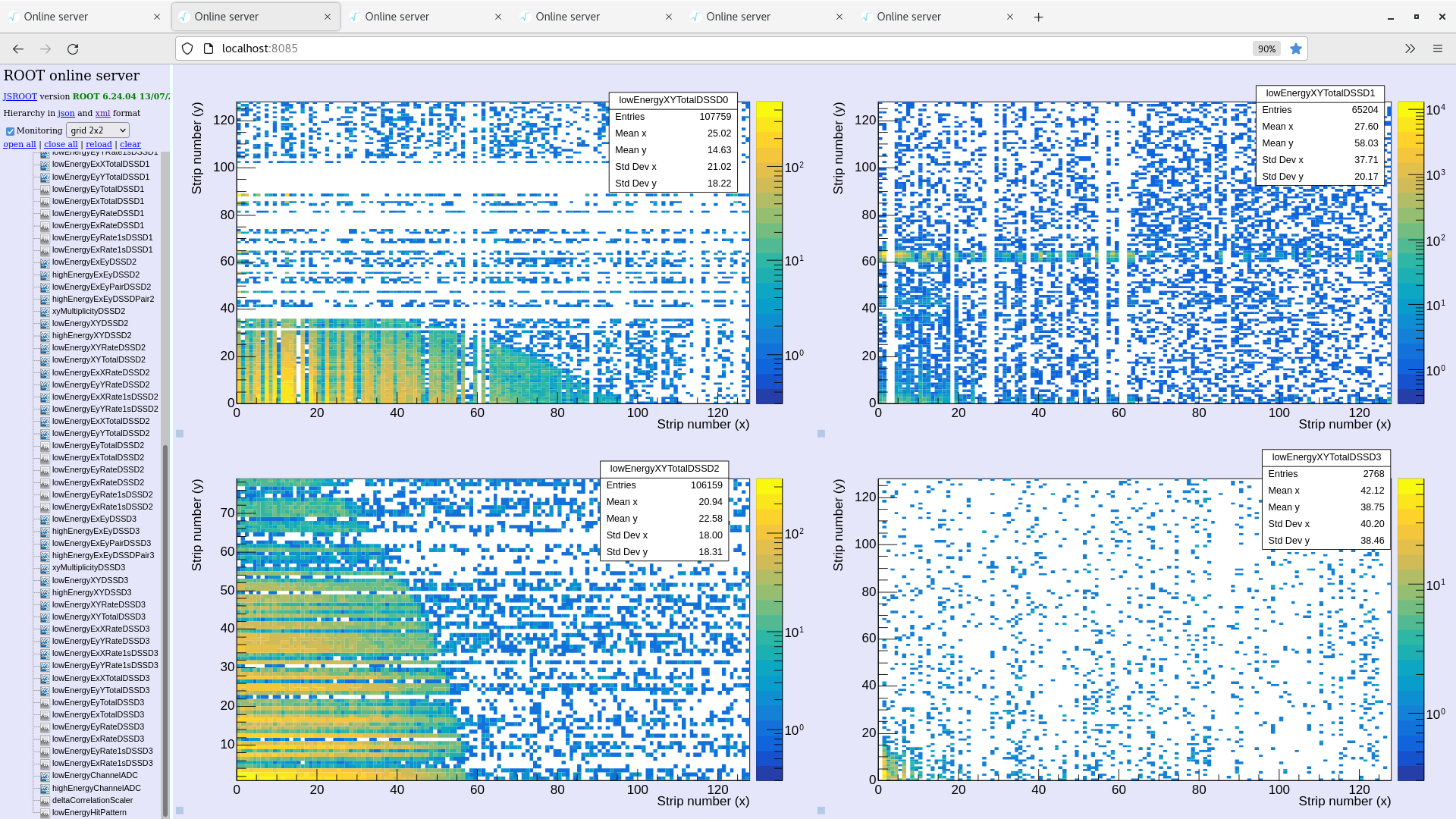Click the 1D histogram icon of lowEnergyEyTotalDSSD1
This screenshot has height=819, width=1456.
coord(43,189)
